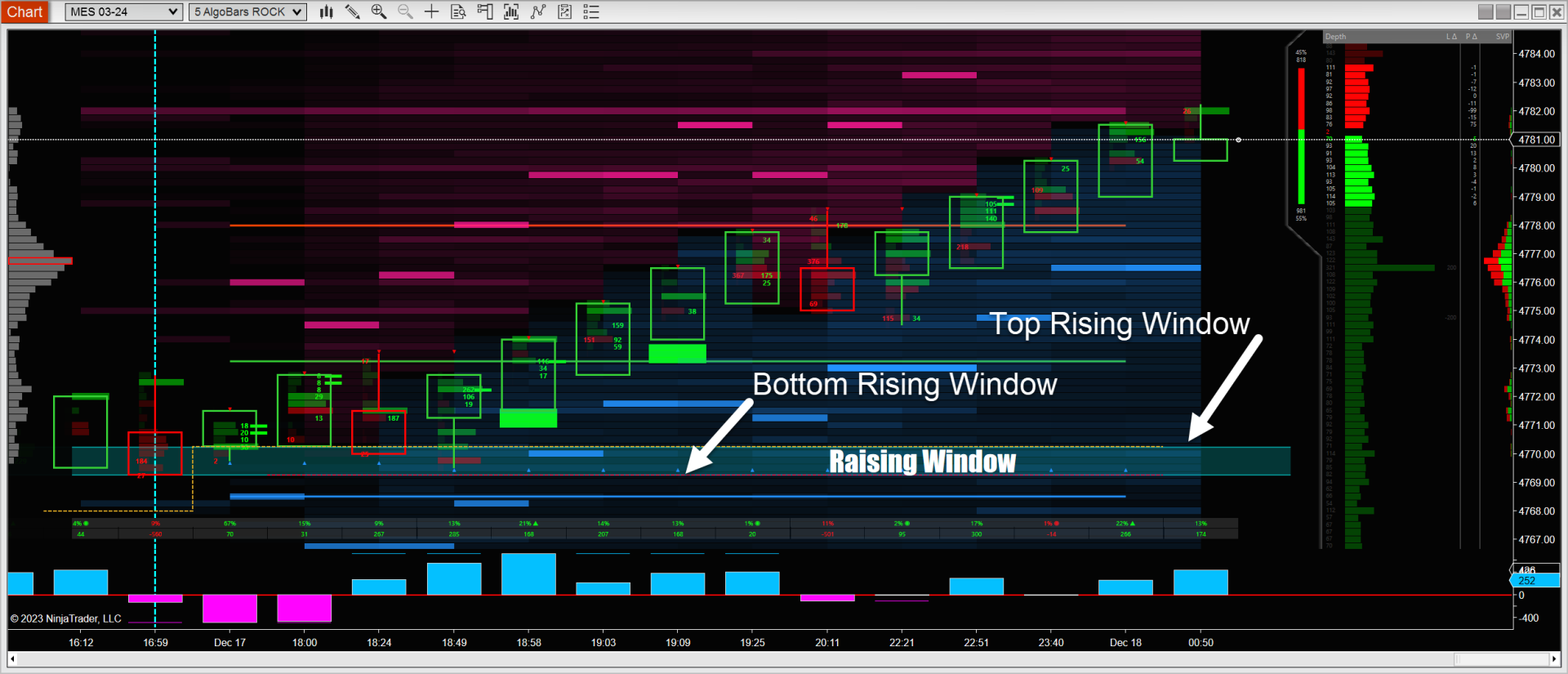1568x674 pixels.
Task: Click the P Δ column header
Action: 1472,37
